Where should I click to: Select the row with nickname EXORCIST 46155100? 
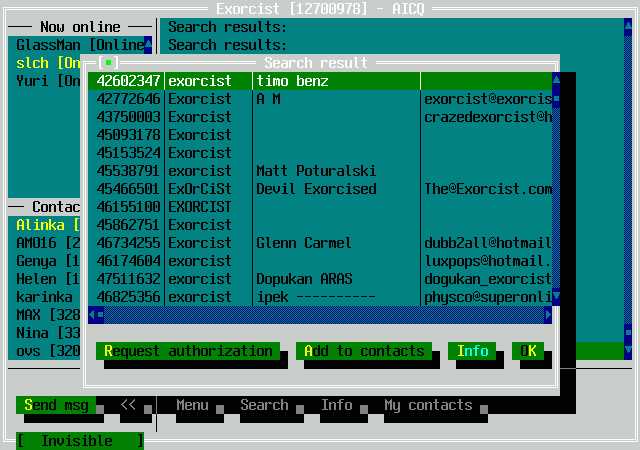(320, 207)
